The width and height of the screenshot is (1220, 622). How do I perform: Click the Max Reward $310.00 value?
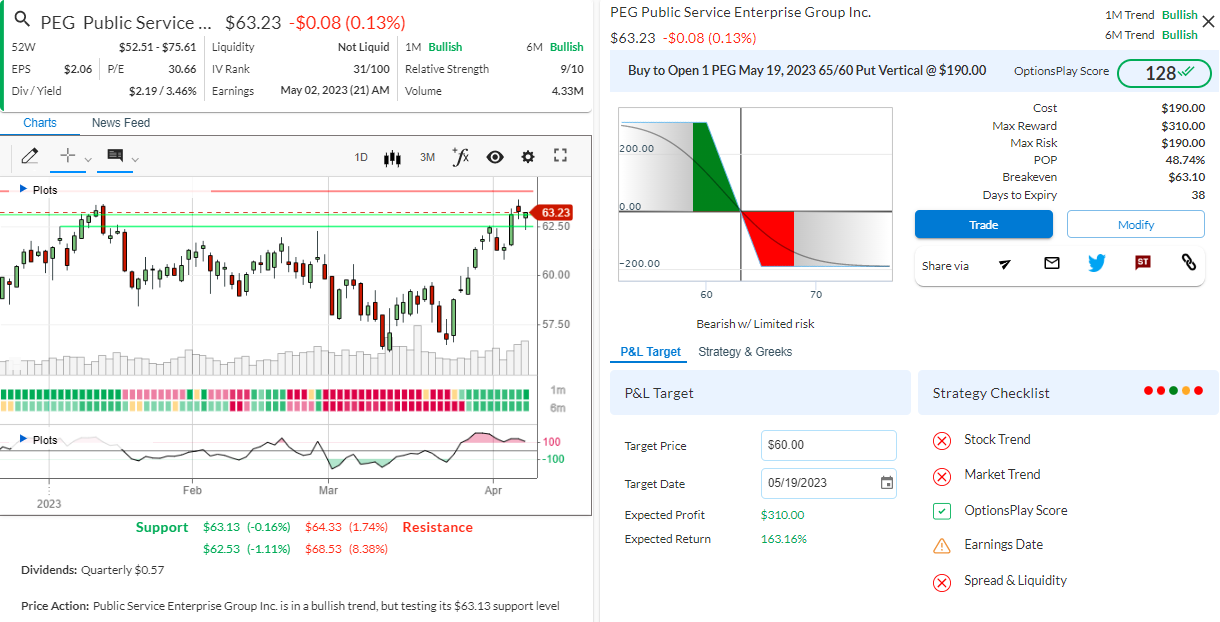pyautogui.click(x=1183, y=126)
